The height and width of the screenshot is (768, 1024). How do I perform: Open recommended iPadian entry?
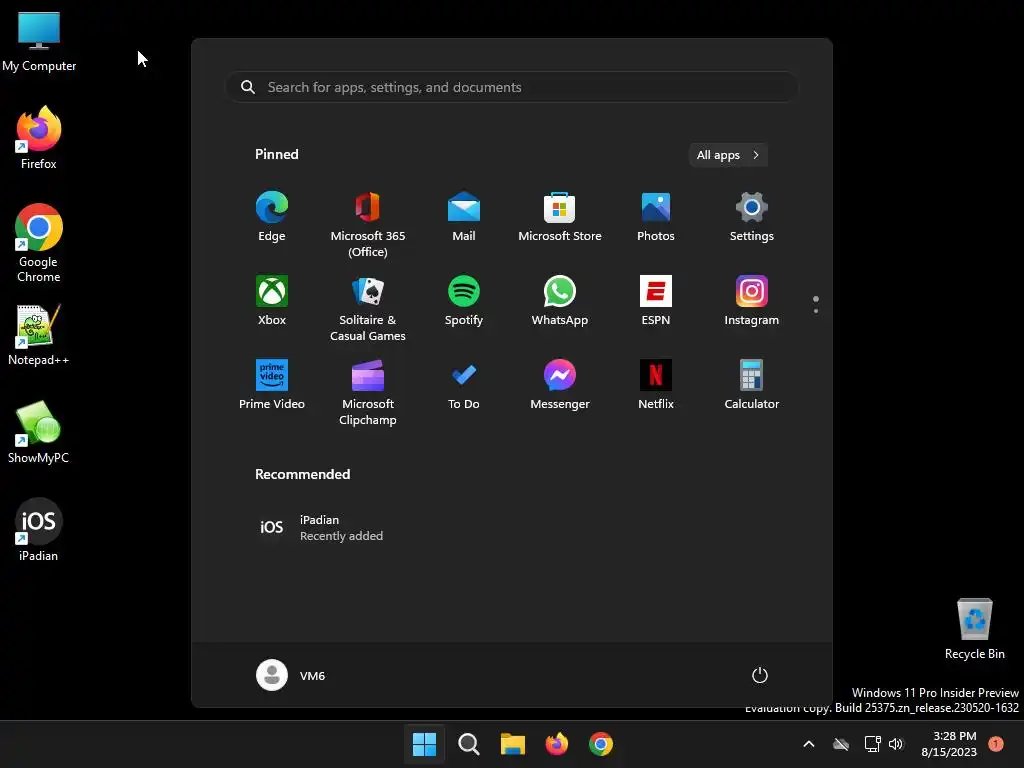click(320, 528)
